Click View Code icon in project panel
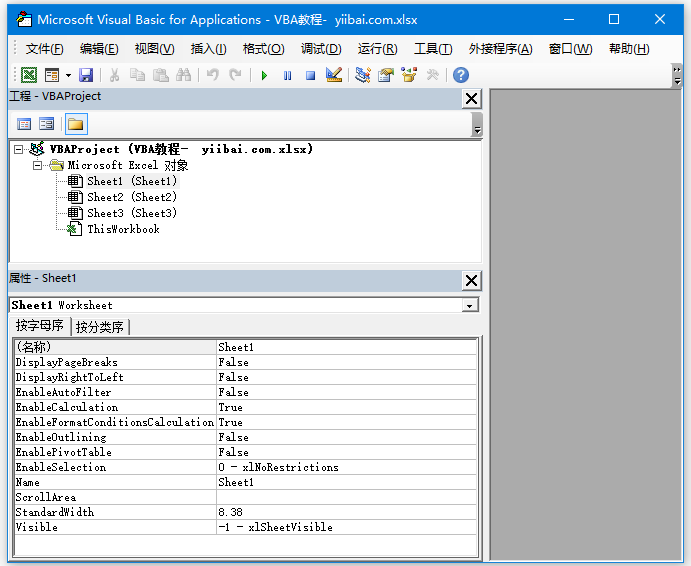The width and height of the screenshot is (691, 566). [24, 124]
